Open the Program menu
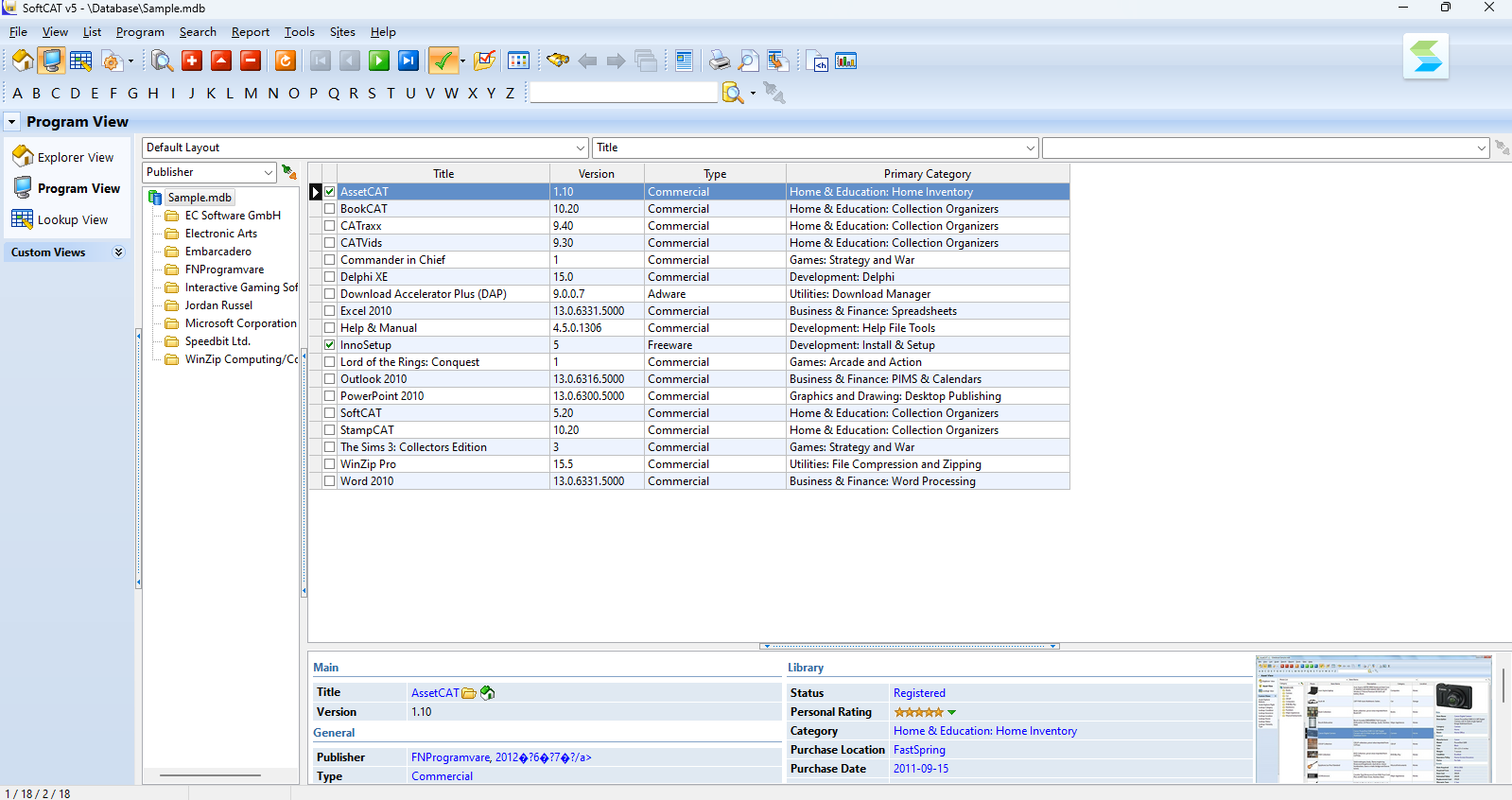 click(140, 32)
